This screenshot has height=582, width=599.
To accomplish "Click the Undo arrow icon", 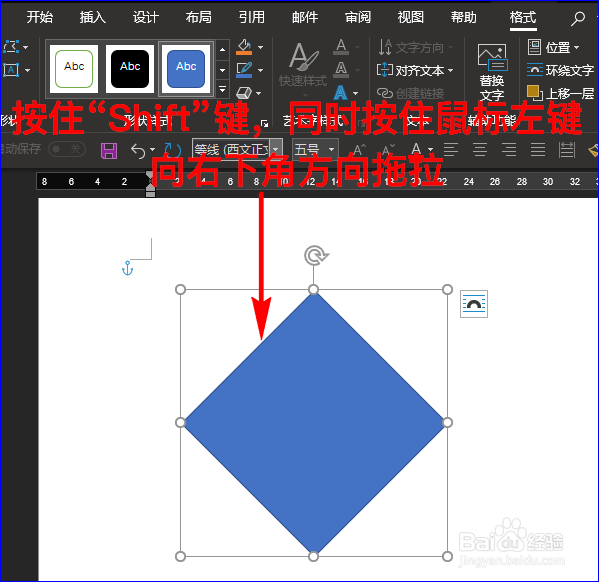I will [138, 151].
